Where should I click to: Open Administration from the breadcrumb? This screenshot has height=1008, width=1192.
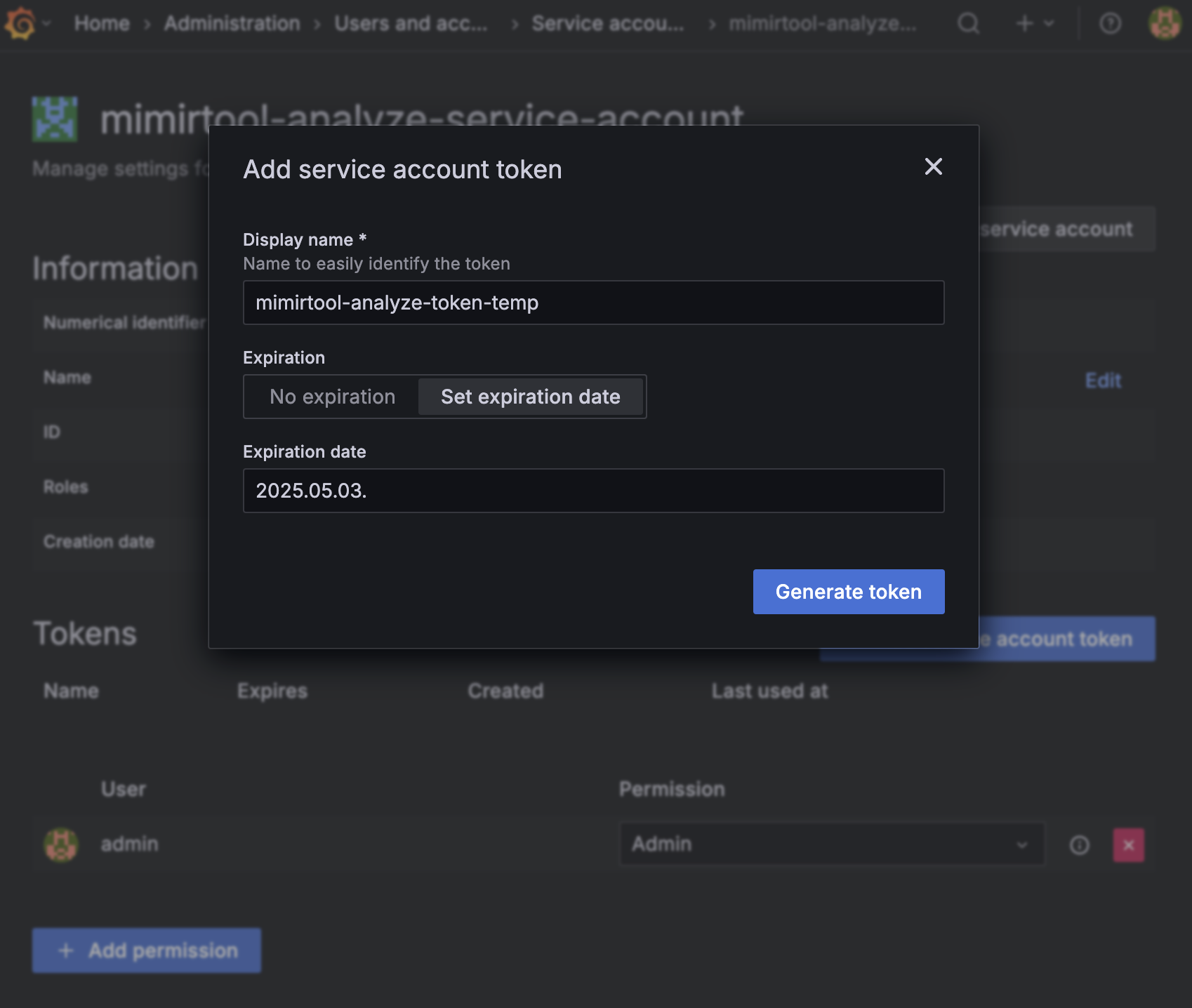pyautogui.click(x=231, y=23)
